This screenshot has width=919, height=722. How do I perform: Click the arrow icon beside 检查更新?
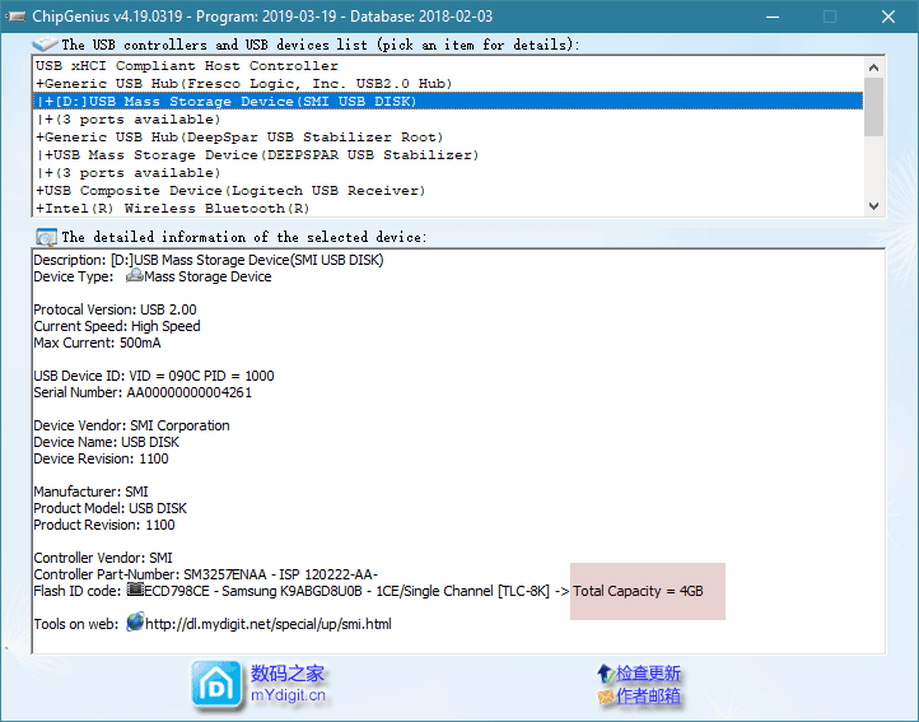[605, 673]
